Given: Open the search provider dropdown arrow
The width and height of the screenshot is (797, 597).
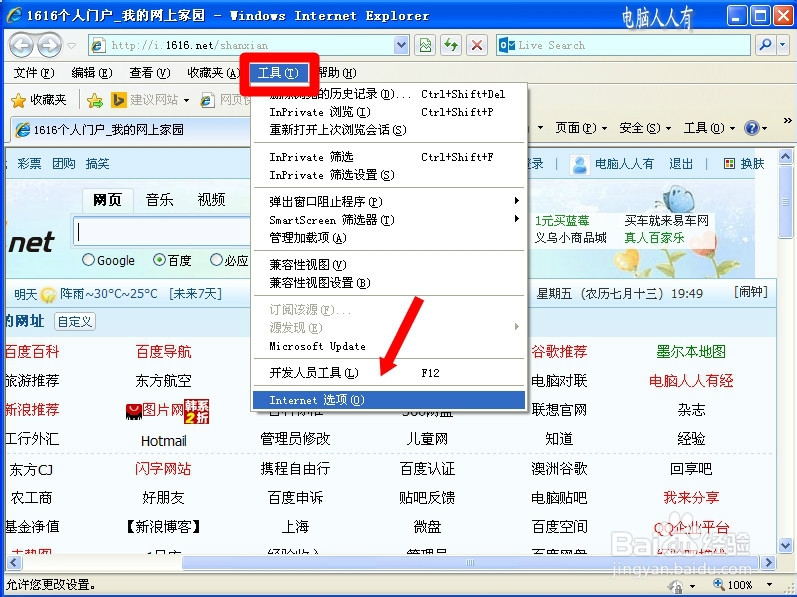Looking at the screenshot, I should [x=783, y=45].
